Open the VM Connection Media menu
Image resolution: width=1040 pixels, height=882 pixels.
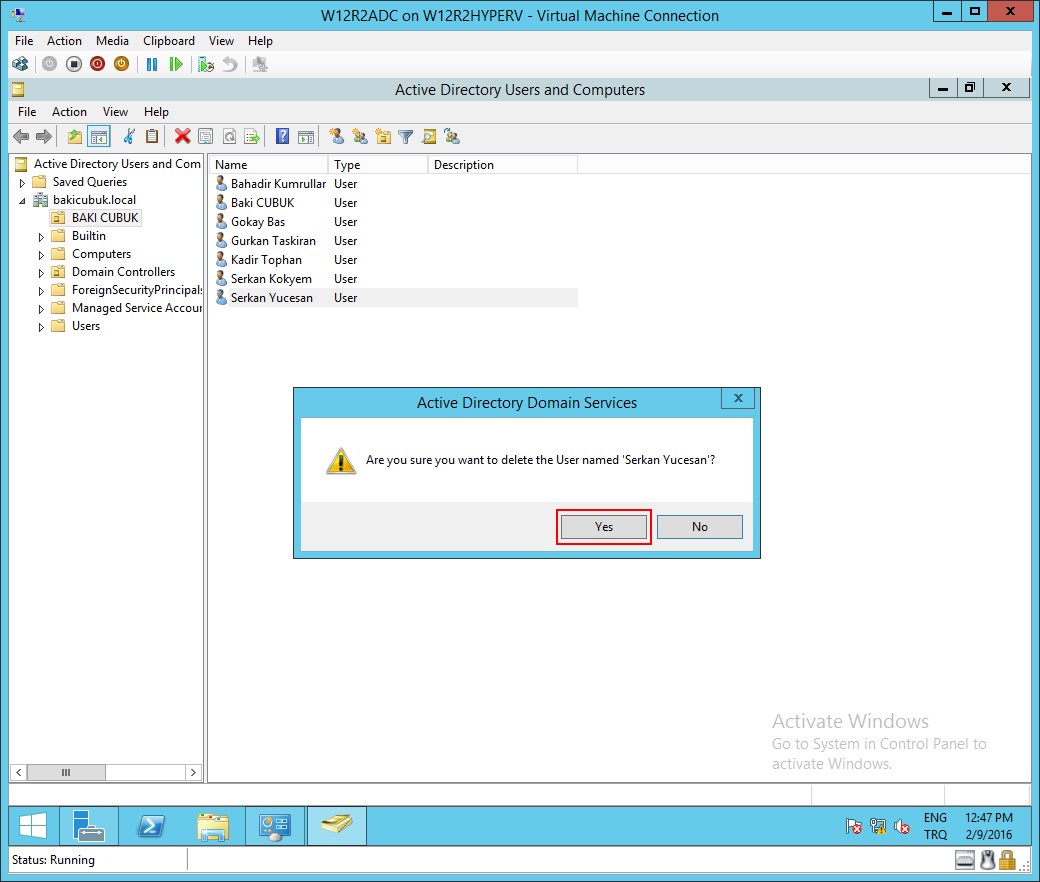pyautogui.click(x=112, y=40)
